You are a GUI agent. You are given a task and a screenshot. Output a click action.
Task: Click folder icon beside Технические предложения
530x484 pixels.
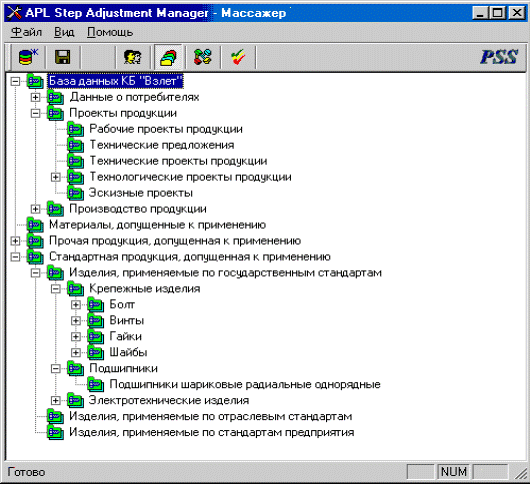(75, 145)
